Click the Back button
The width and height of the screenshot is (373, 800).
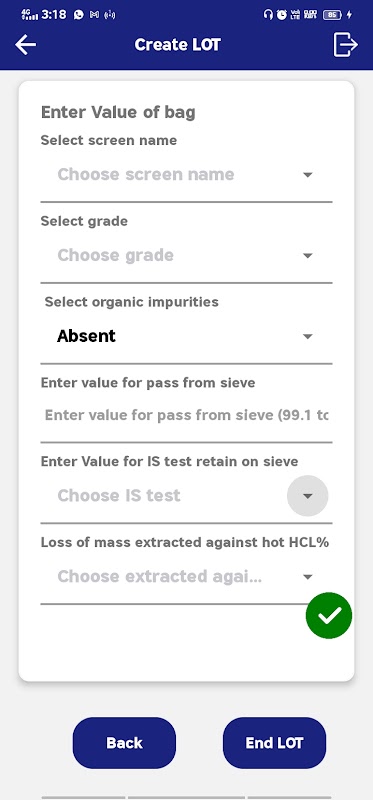tap(124, 743)
